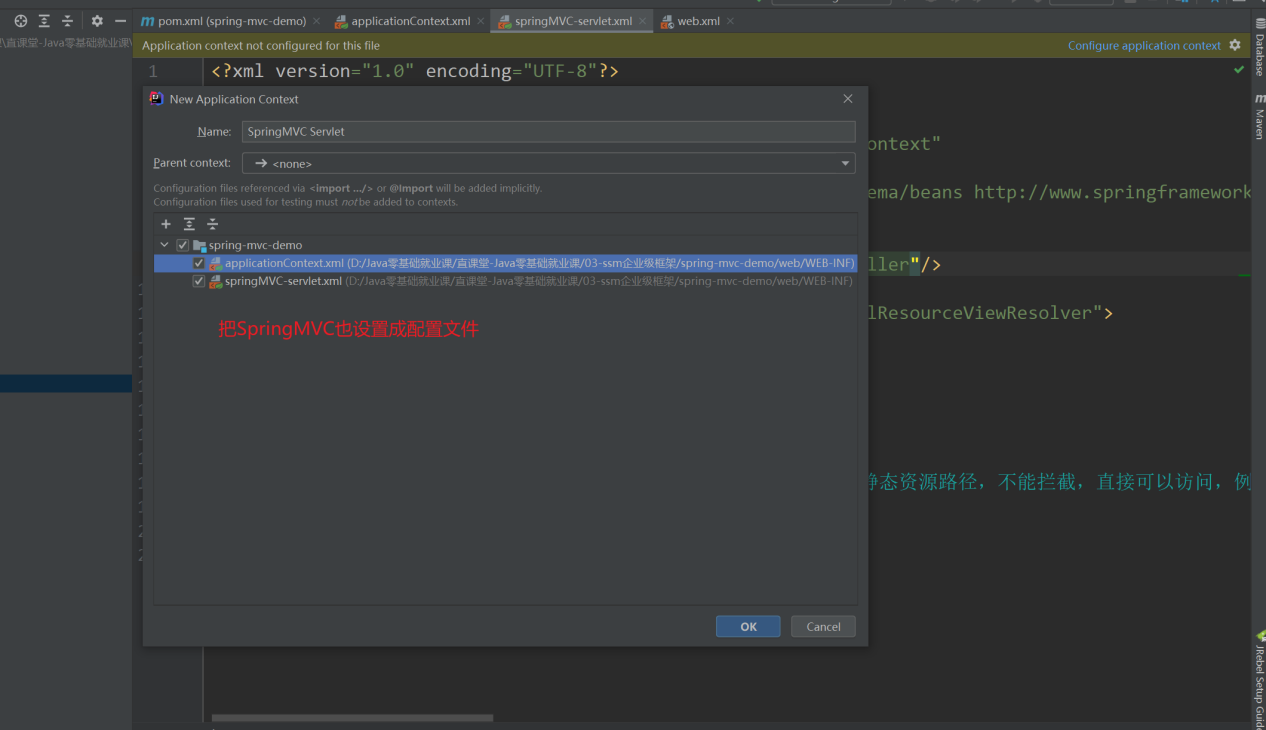Click editor horizontal scrollbar at bottom

352,718
